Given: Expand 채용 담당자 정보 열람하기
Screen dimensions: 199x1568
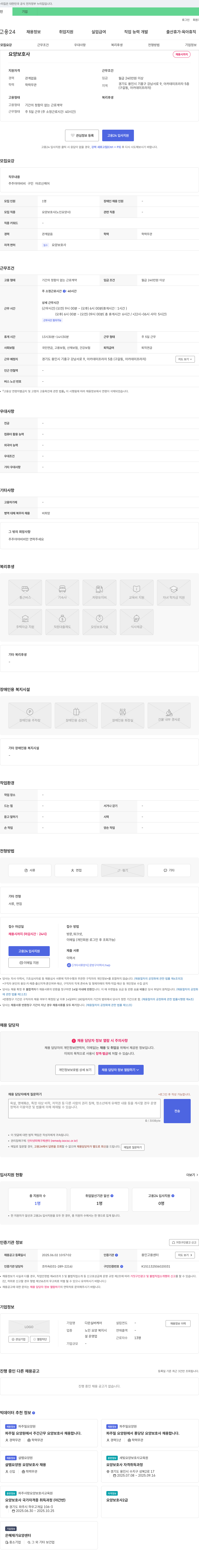Looking at the screenshot, I should pyautogui.click(x=121, y=1069).
